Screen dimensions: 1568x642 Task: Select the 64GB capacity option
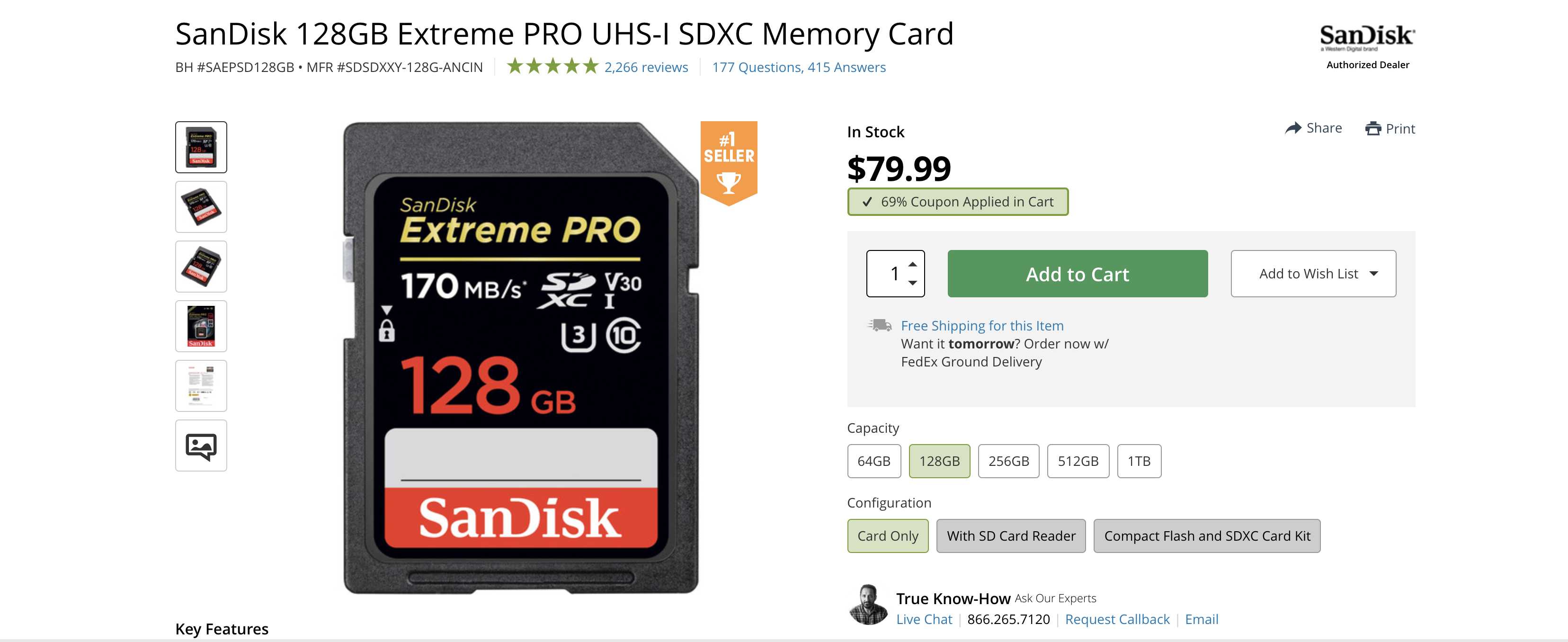tap(873, 461)
